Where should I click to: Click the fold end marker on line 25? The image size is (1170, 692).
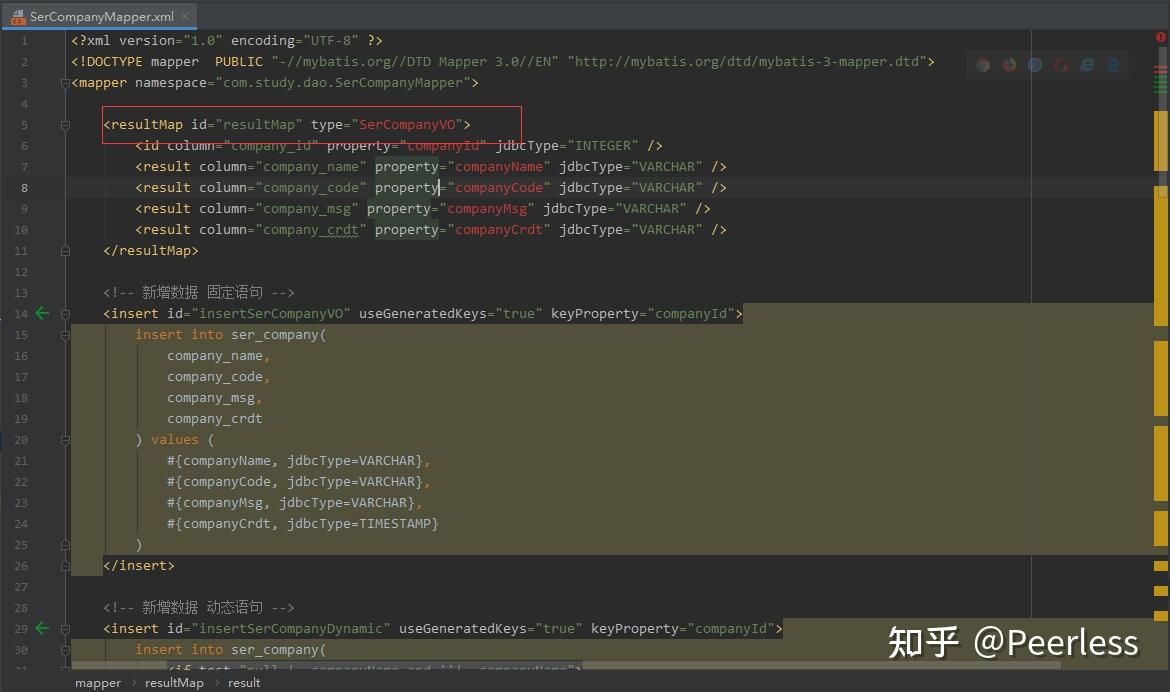coord(65,545)
